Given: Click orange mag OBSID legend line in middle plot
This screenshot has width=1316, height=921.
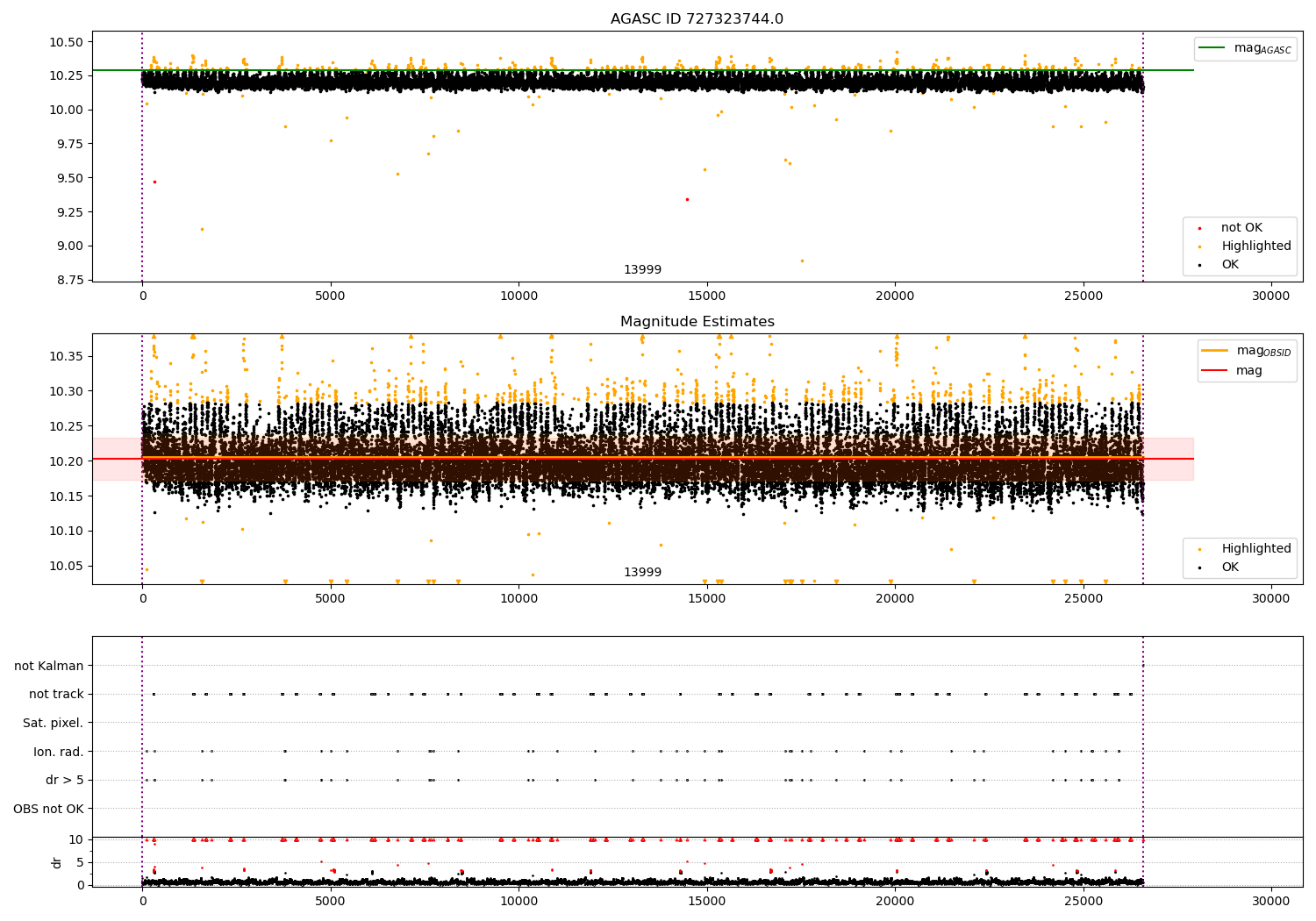Looking at the screenshot, I should click(x=1215, y=351).
